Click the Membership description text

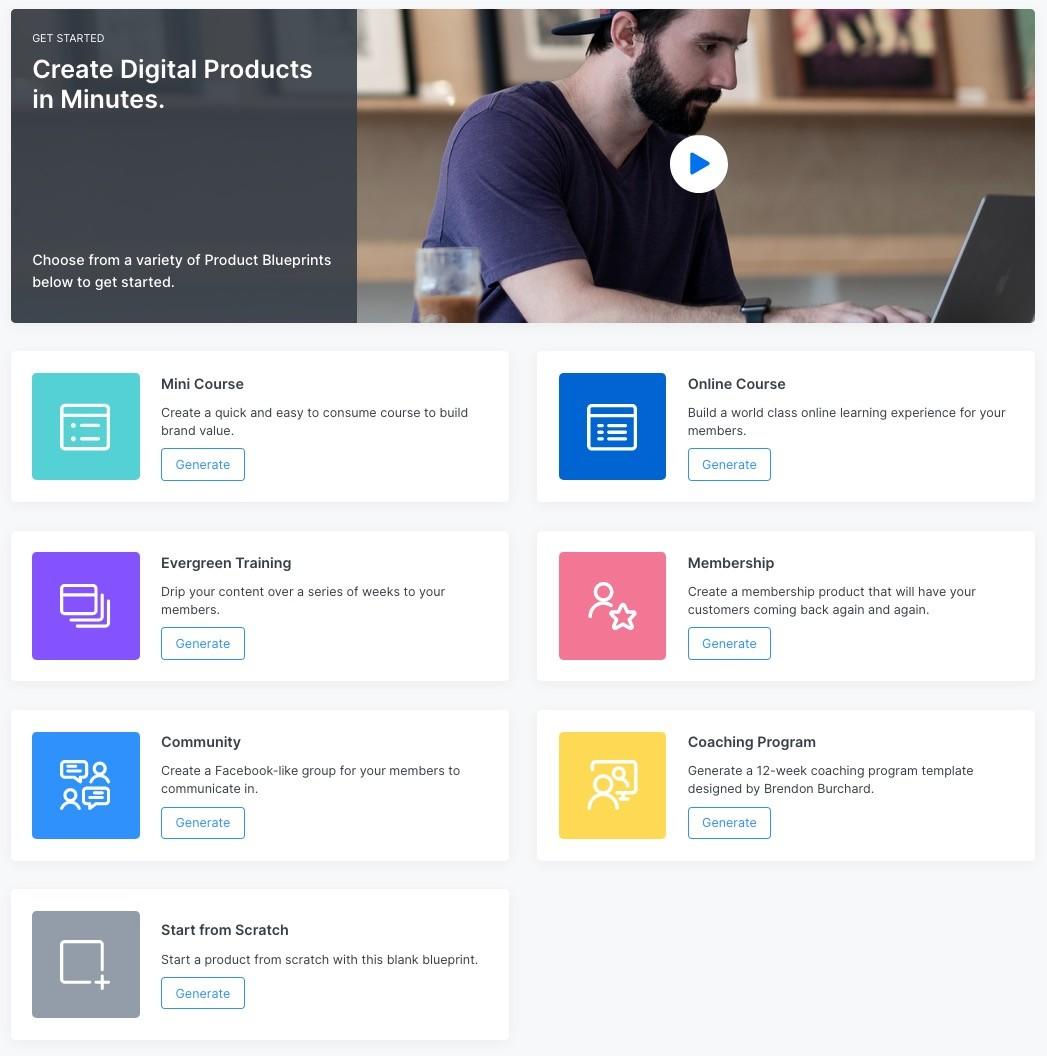coord(832,601)
